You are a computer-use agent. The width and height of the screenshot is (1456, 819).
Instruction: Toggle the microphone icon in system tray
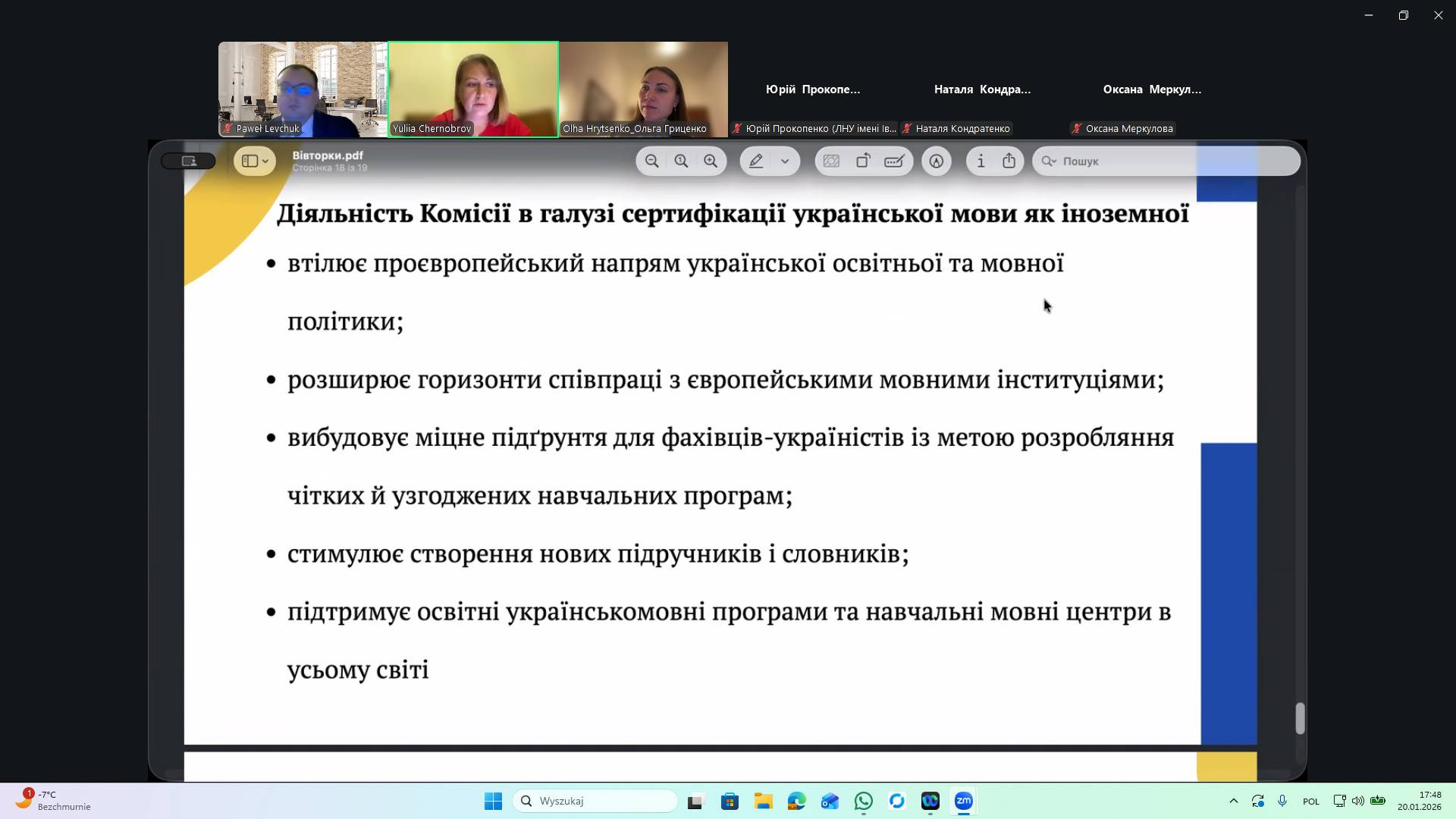click(x=1282, y=801)
